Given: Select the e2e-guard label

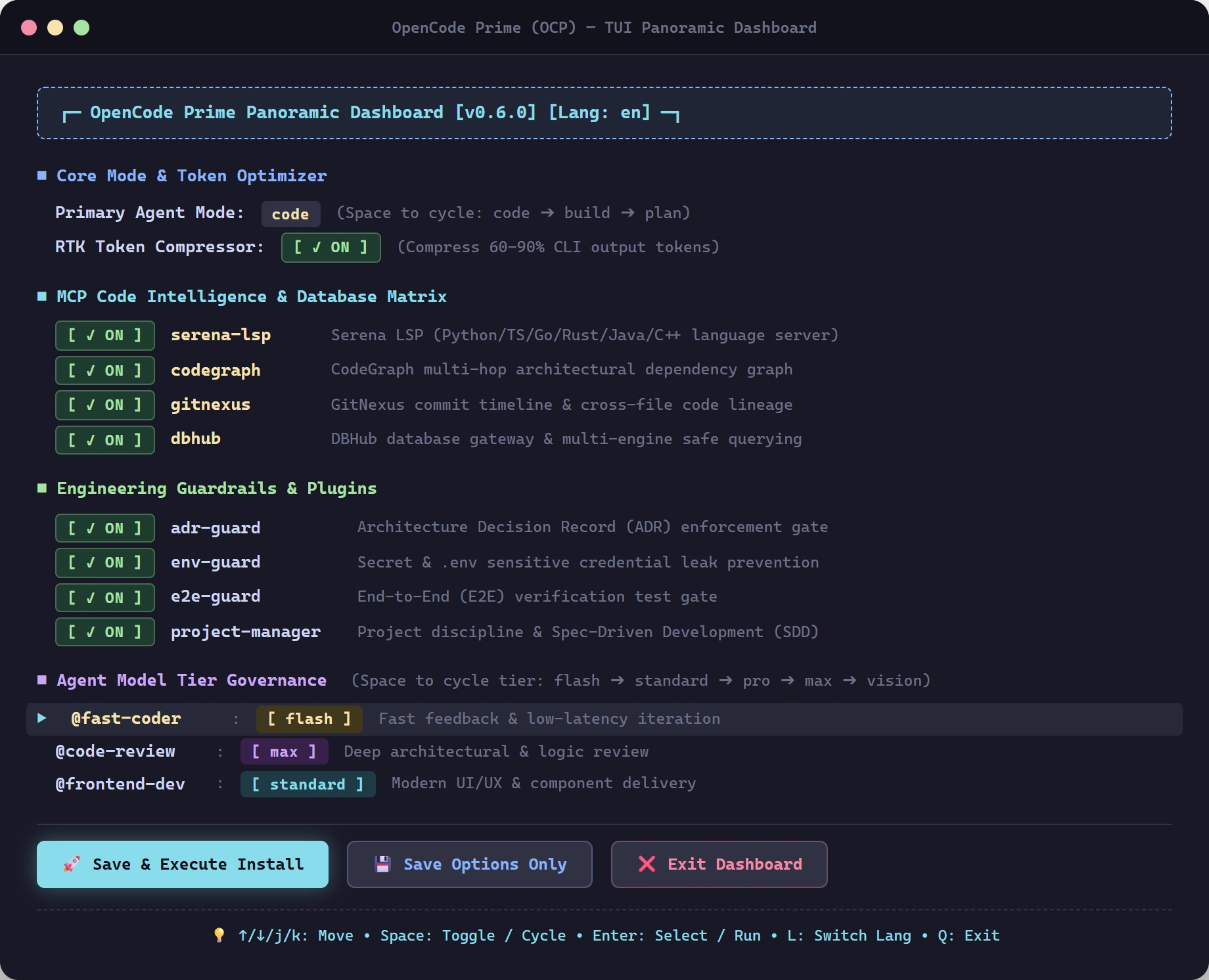Looking at the screenshot, I should point(216,596).
